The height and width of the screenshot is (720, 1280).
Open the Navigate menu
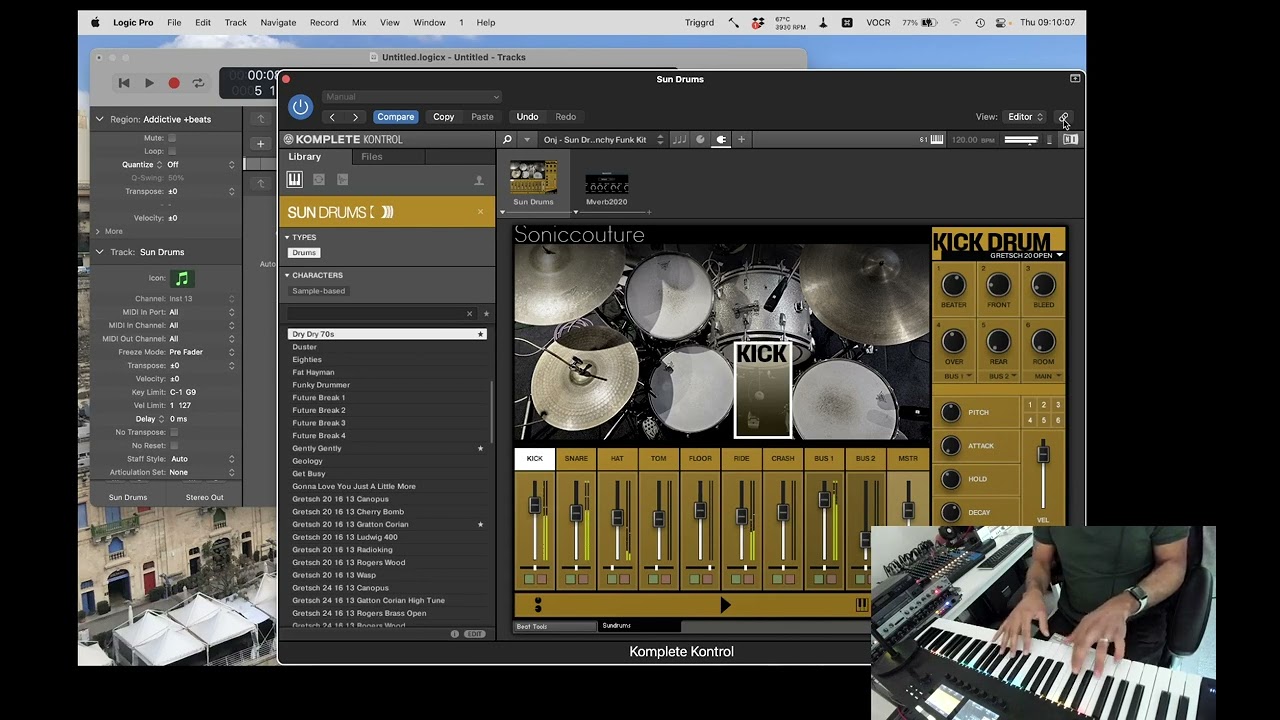click(x=278, y=22)
